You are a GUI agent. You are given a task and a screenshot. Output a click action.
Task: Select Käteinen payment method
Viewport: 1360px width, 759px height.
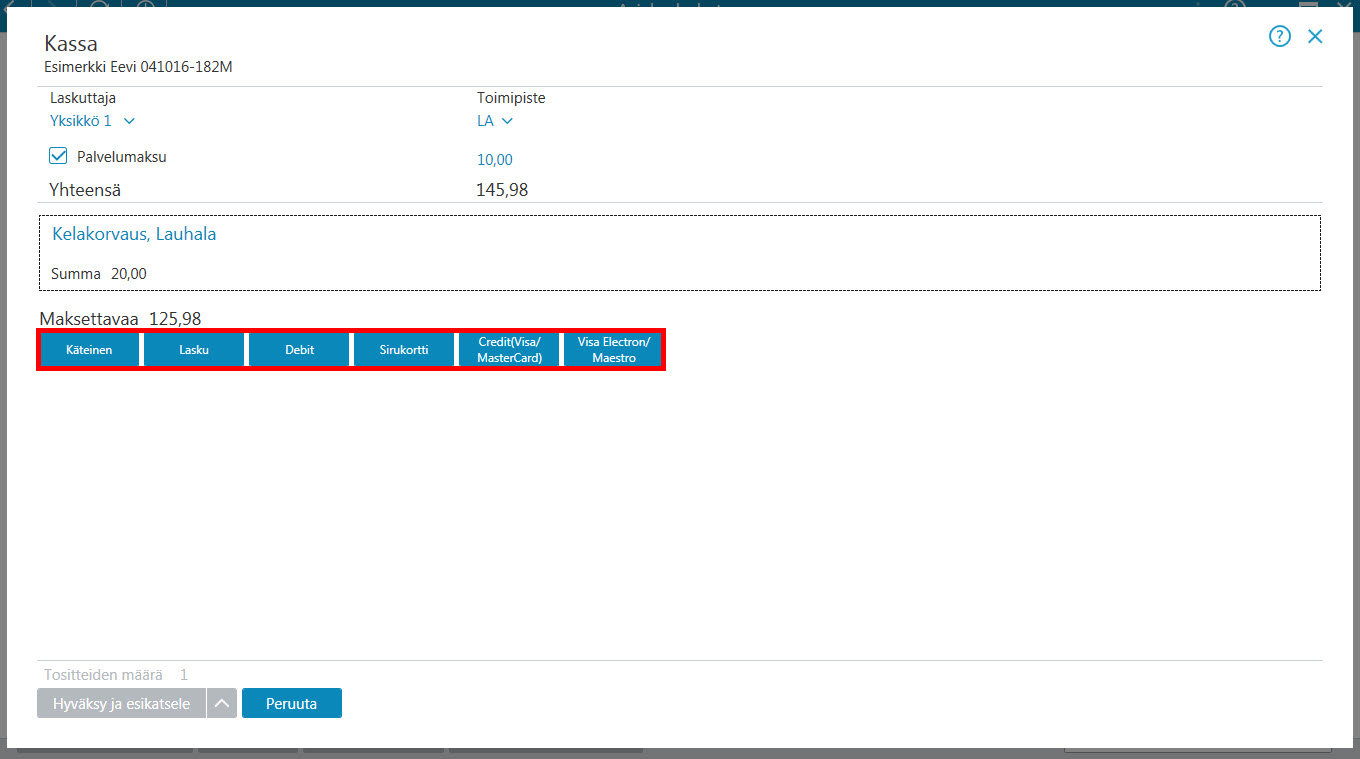coord(89,350)
